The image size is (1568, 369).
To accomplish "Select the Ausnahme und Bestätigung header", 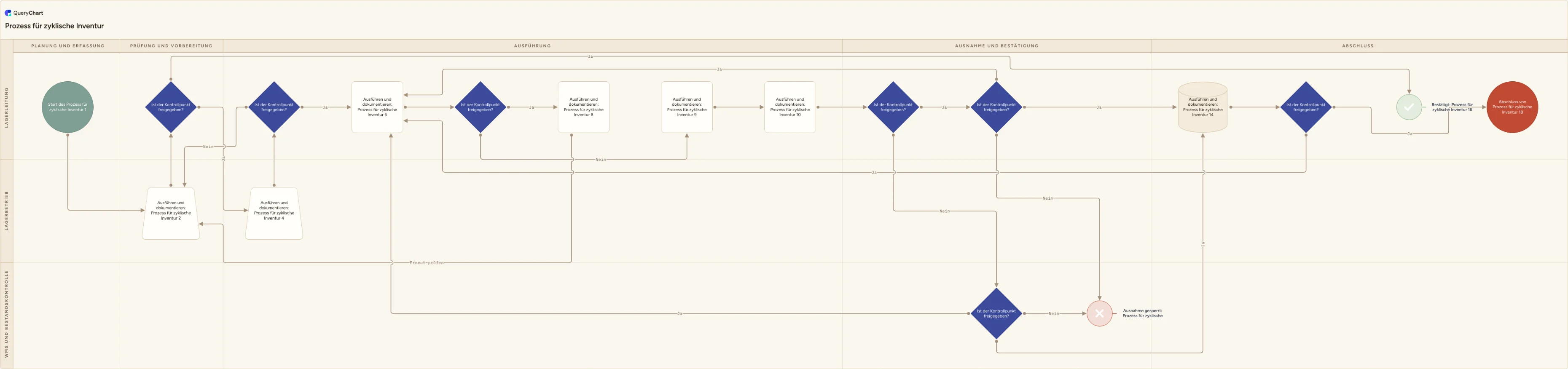I will click(x=996, y=45).
